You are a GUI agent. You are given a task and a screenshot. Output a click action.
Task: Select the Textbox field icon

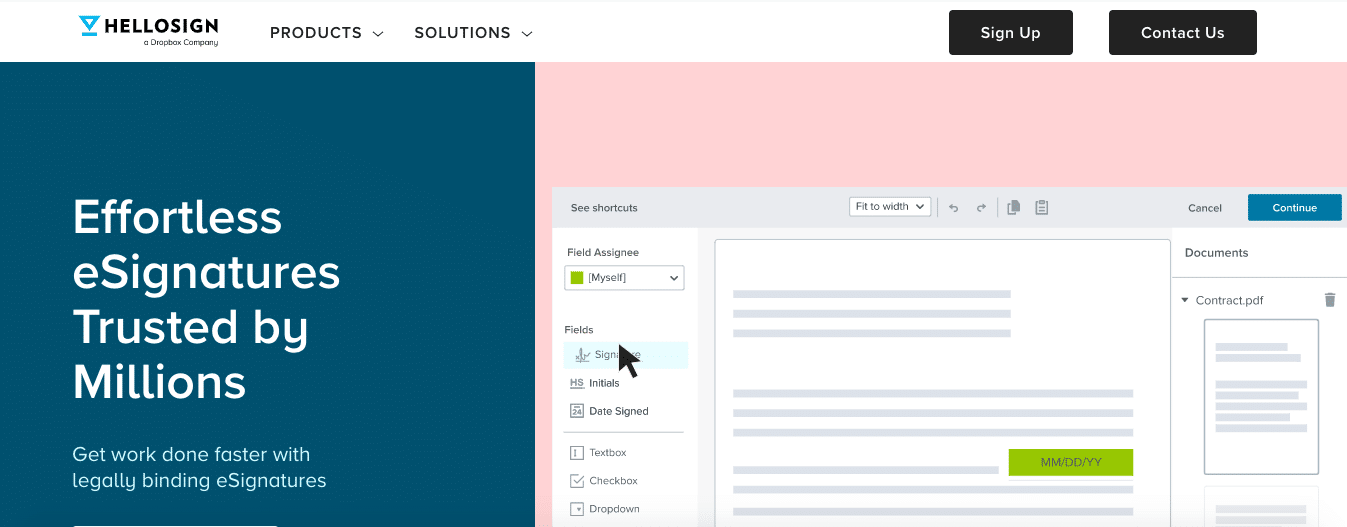pos(577,453)
